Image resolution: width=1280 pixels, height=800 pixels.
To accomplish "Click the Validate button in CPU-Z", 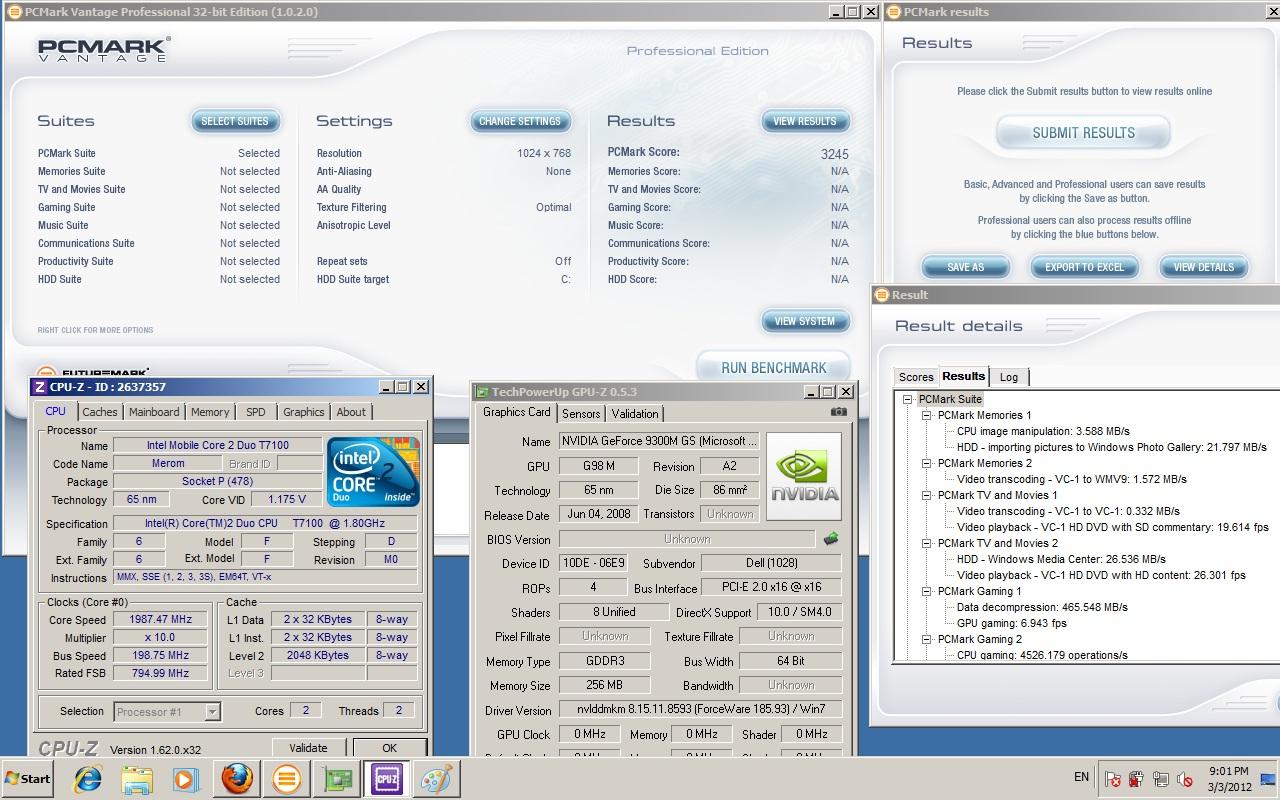I will 308,748.
